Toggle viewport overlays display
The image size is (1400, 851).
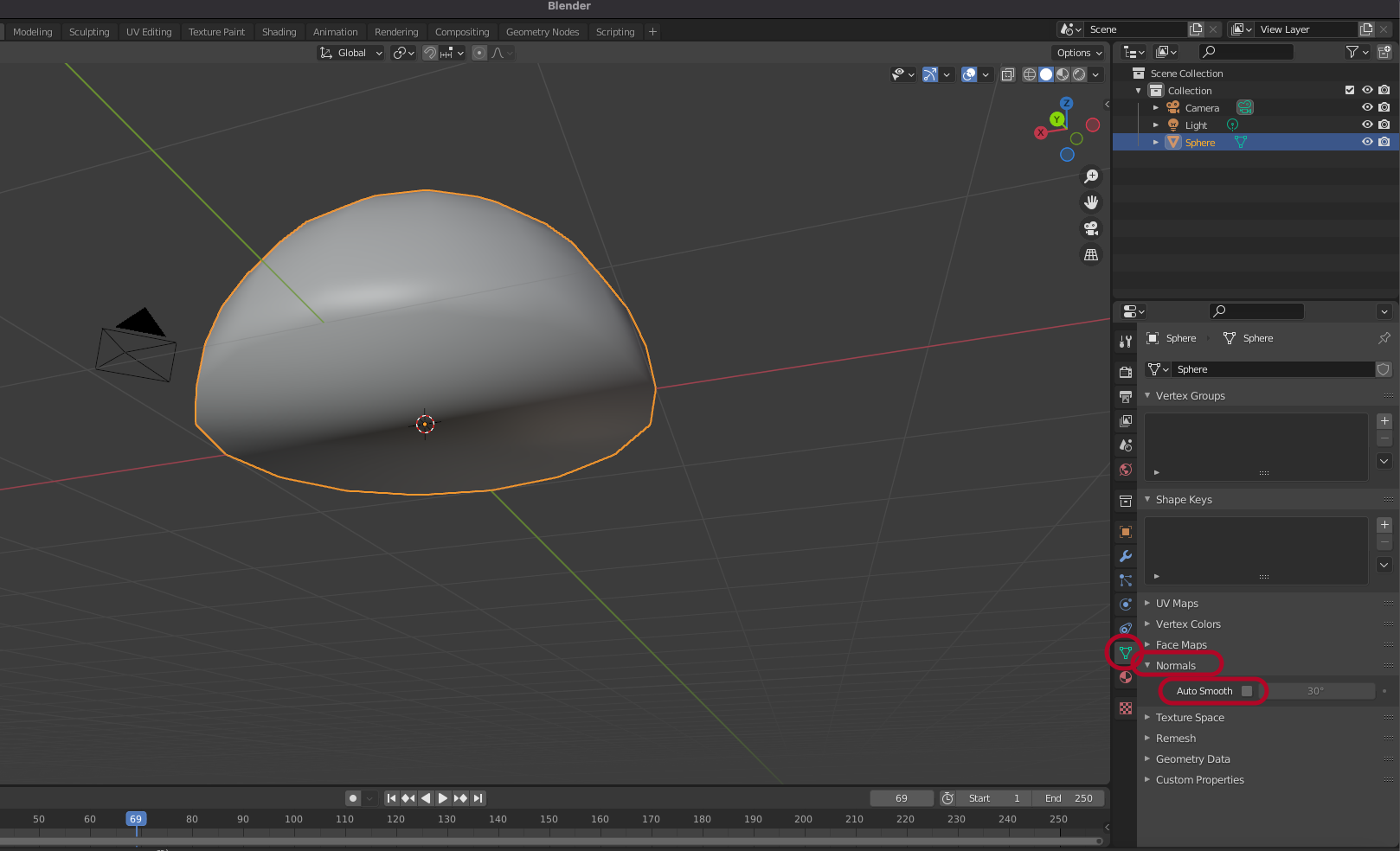click(x=969, y=74)
